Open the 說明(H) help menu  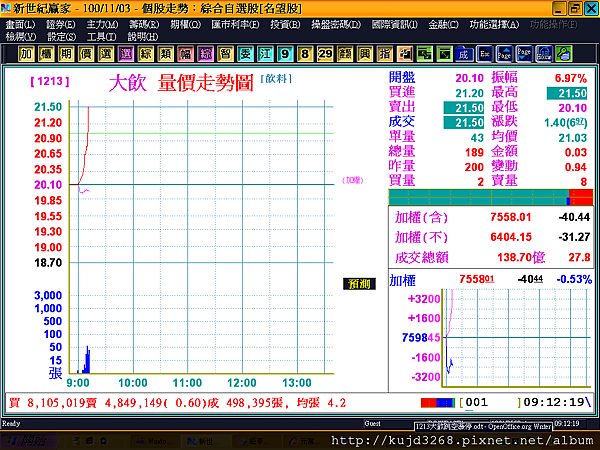(143, 37)
